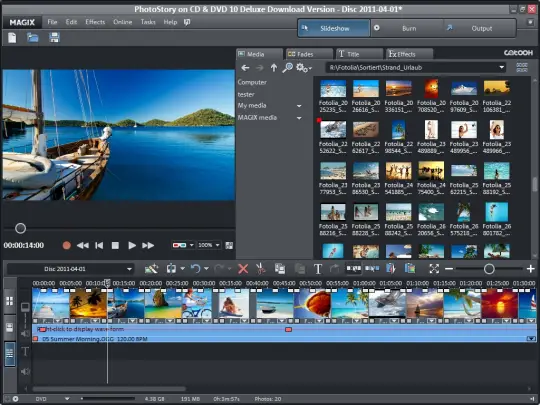540x405 pixels.
Task: Click the zoom-to-fit arrows icon
Action: [434, 269]
